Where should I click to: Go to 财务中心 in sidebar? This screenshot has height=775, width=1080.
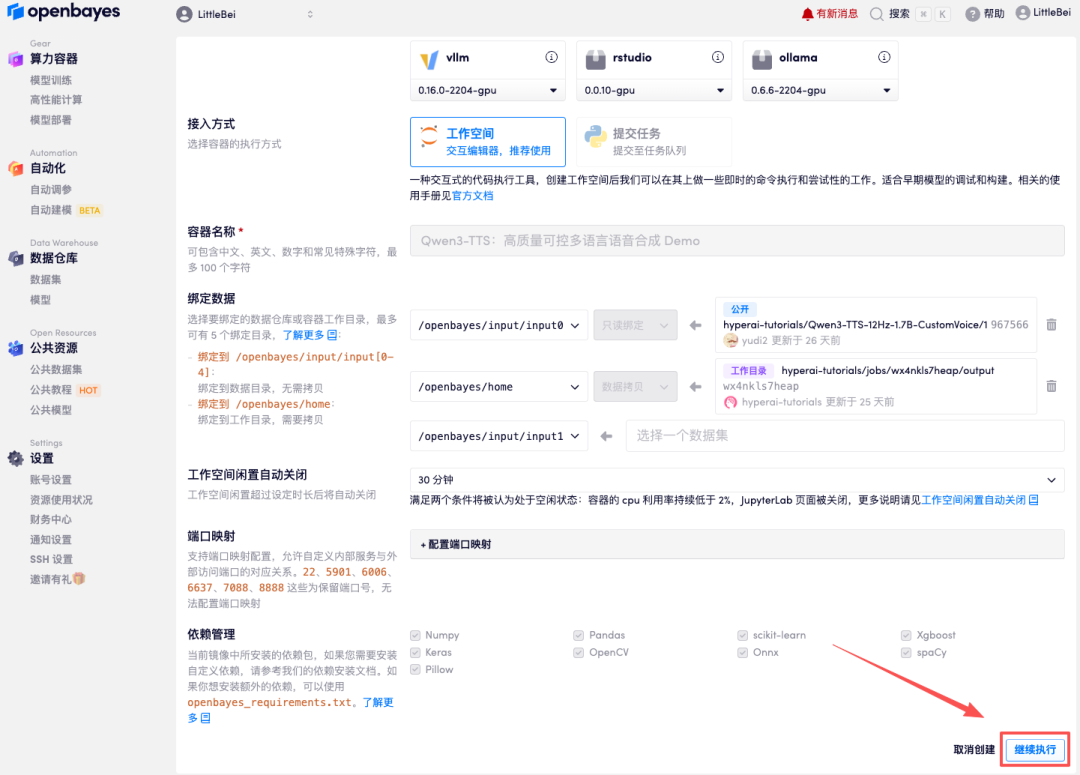[x=50, y=519]
